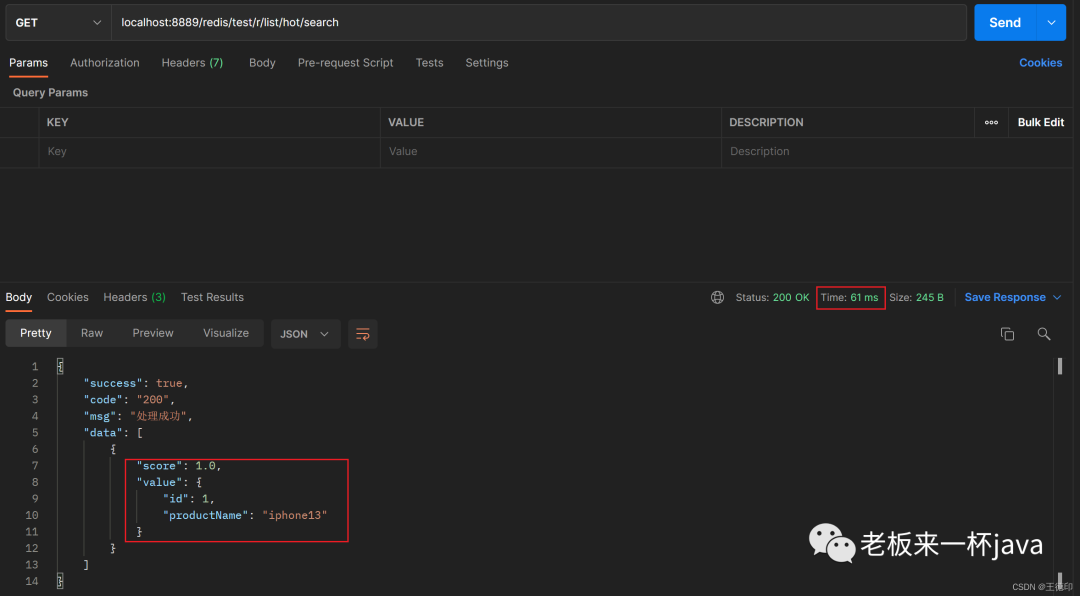The image size is (1080, 596).
Task: Click the DESCRIPTION column header
Action: point(766,123)
